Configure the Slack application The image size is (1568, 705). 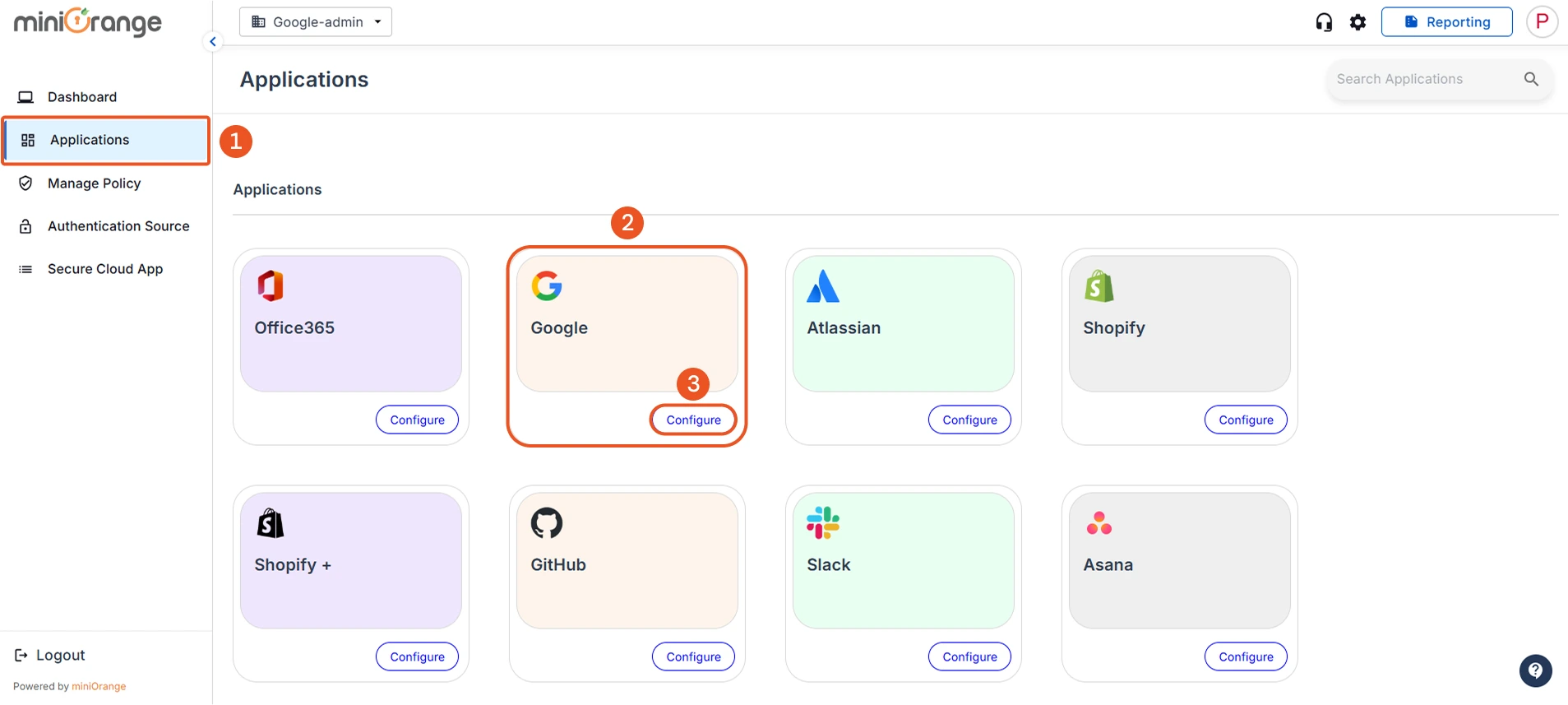tap(970, 656)
